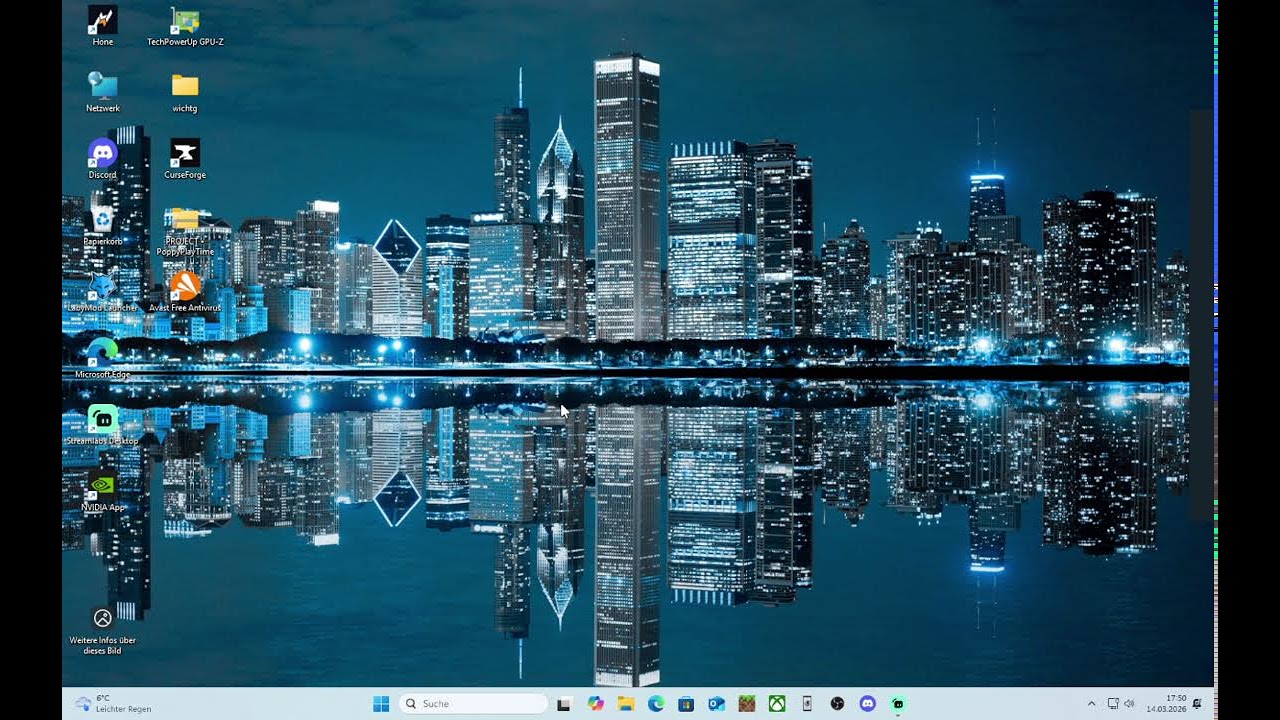Screen dimensions: 1280x720
Task: Launch Minecraft from the taskbar
Action: pyautogui.click(x=746, y=704)
